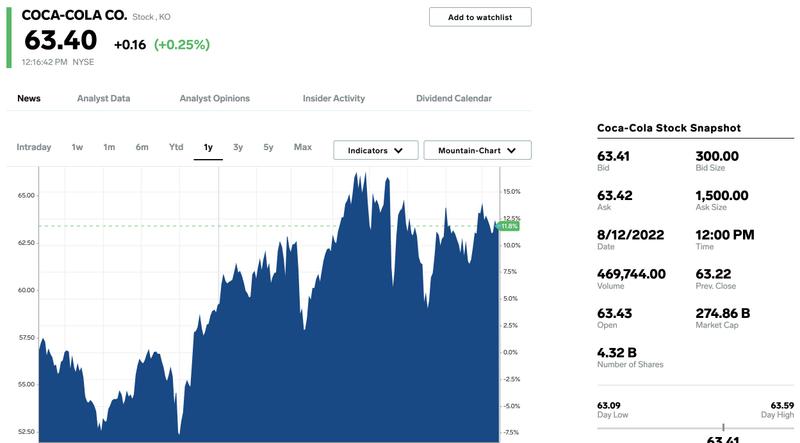Click the Coca-Cola Stock Snapshot heading
The width and height of the screenshot is (800, 443).
tap(669, 128)
